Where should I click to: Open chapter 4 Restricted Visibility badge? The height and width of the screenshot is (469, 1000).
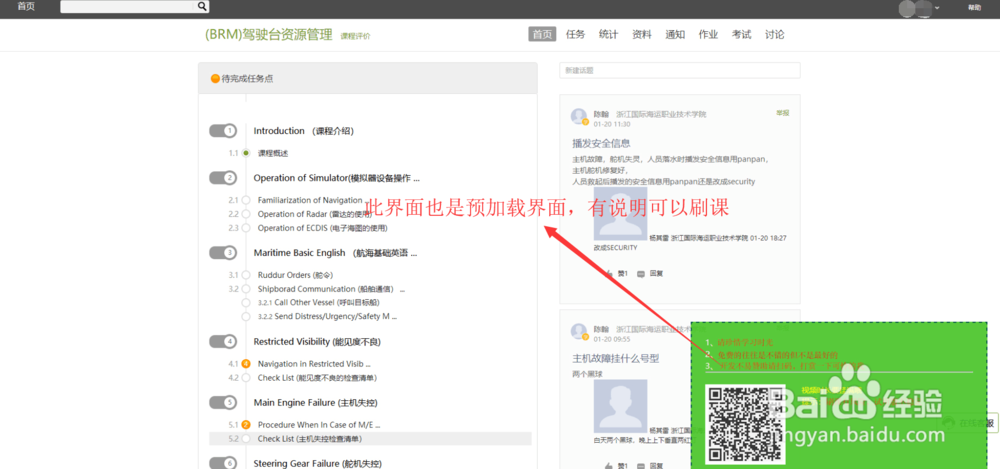point(223,341)
